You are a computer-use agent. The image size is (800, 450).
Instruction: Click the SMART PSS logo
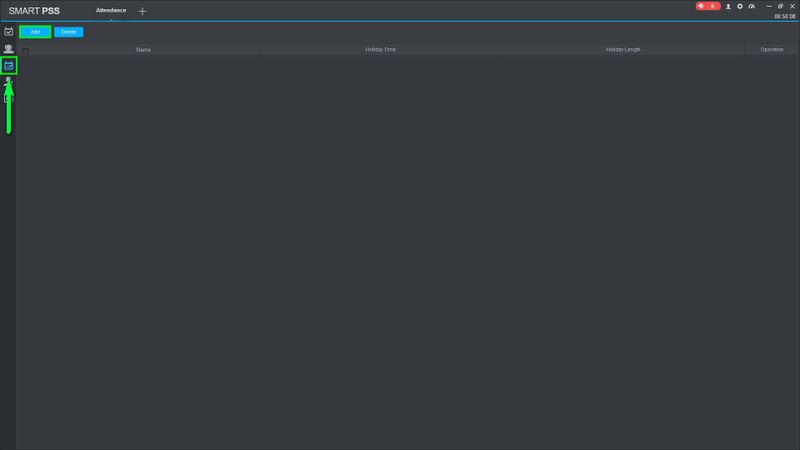(34, 11)
